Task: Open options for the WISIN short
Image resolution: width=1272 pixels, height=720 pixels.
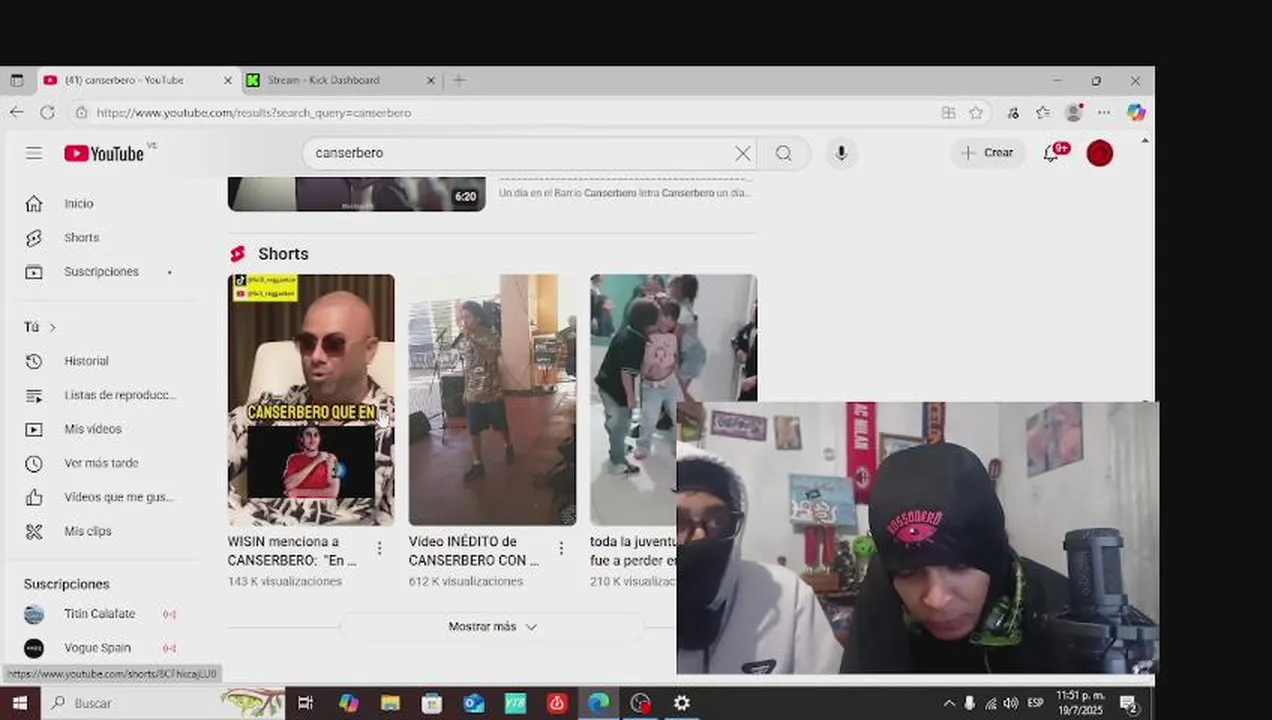Action: click(379, 548)
